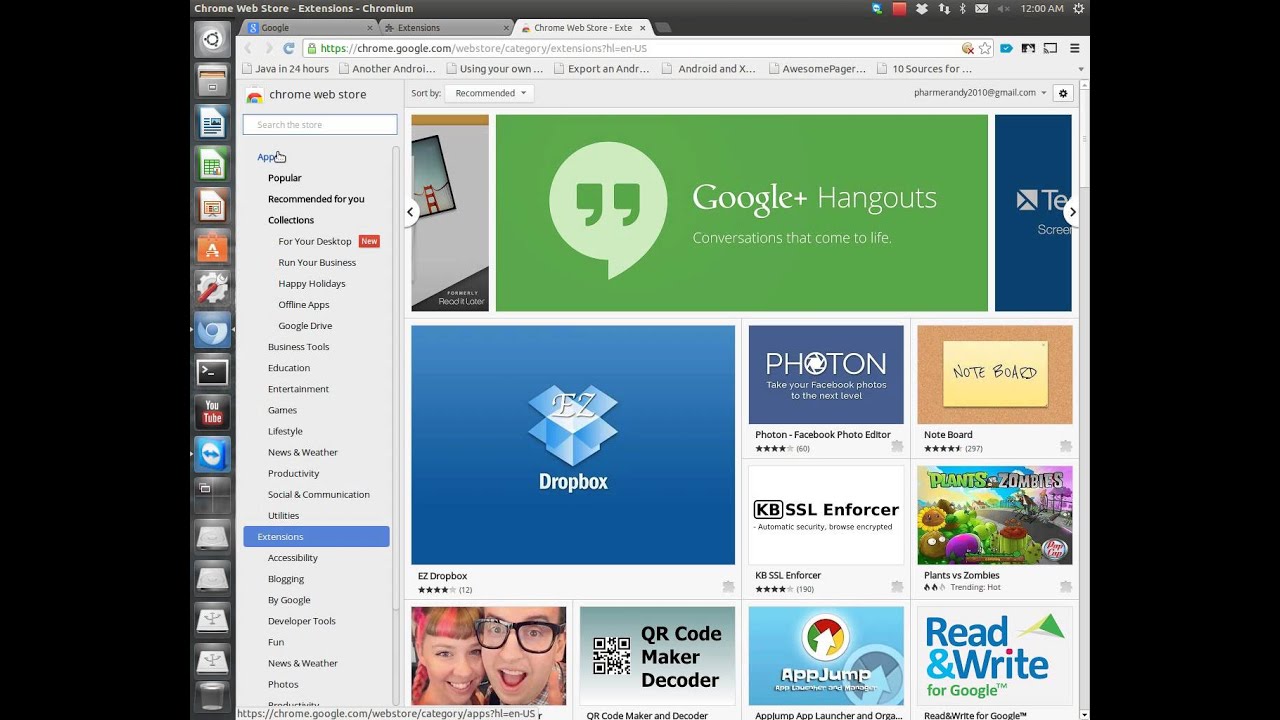The image size is (1280, 720).
Task: Open Java in 24 hours bookmark
Action: coord(286,69)
